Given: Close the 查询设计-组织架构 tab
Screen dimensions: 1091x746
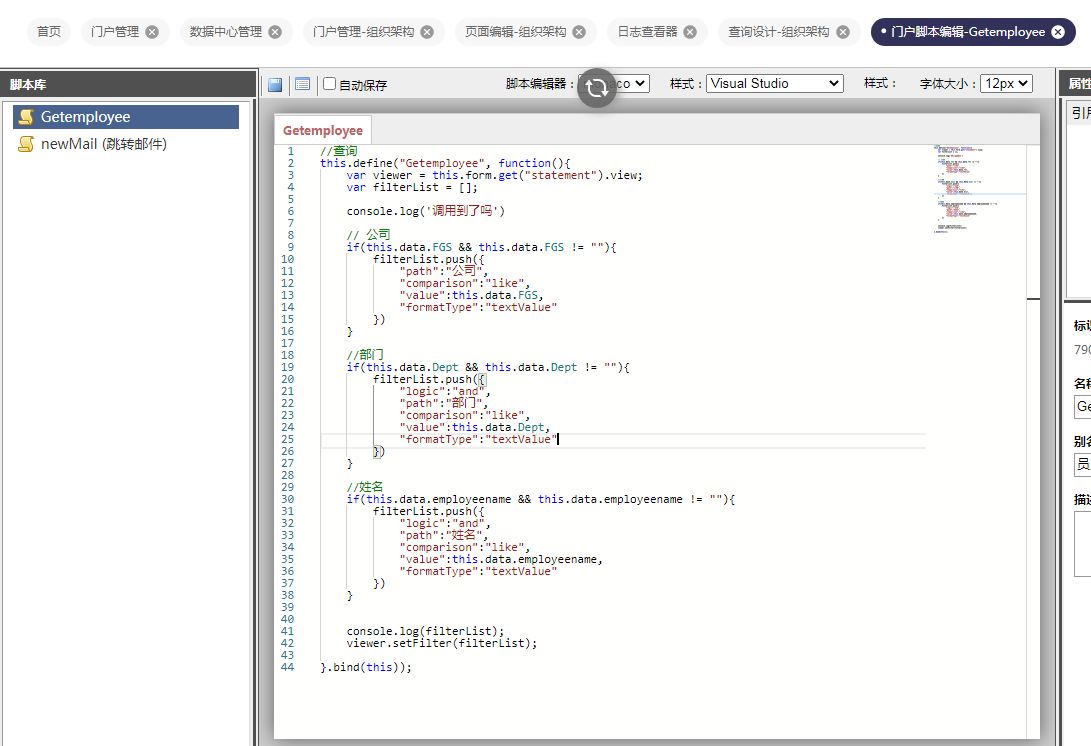Looking at the screenshot, I should click(x=842, y=32).
